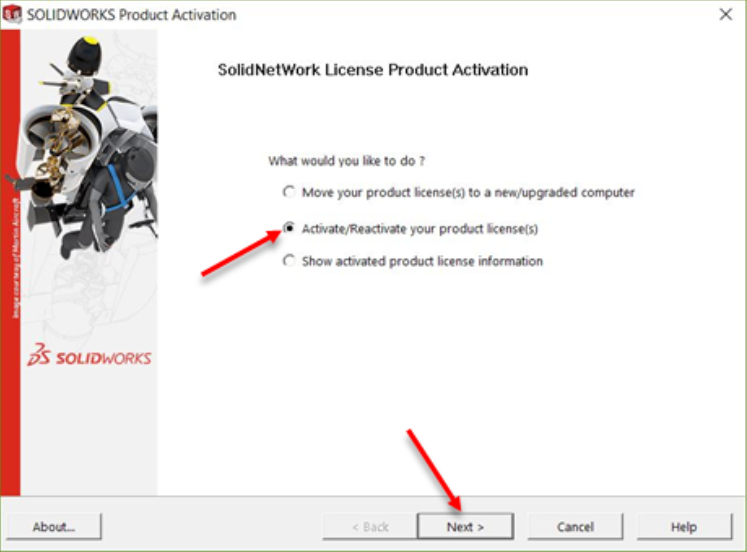The image size is (747, 552).
Task: Open Help for product activation
Action: pyautogui.click(x=684, y=527)
